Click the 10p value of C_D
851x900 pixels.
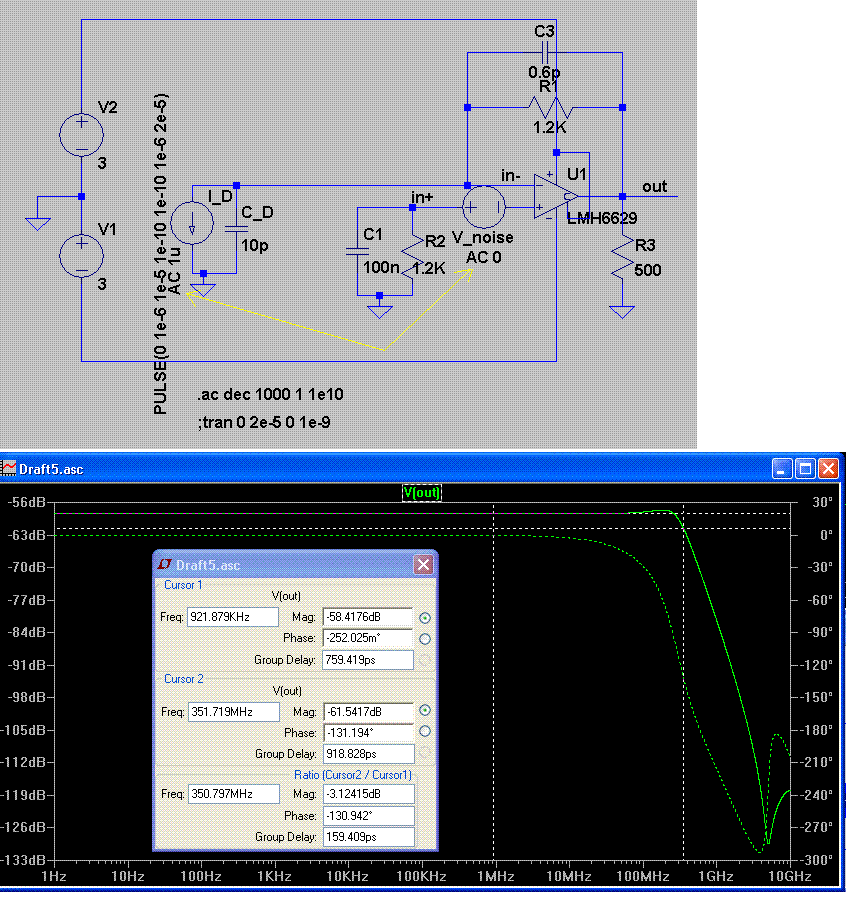(255, 246)
